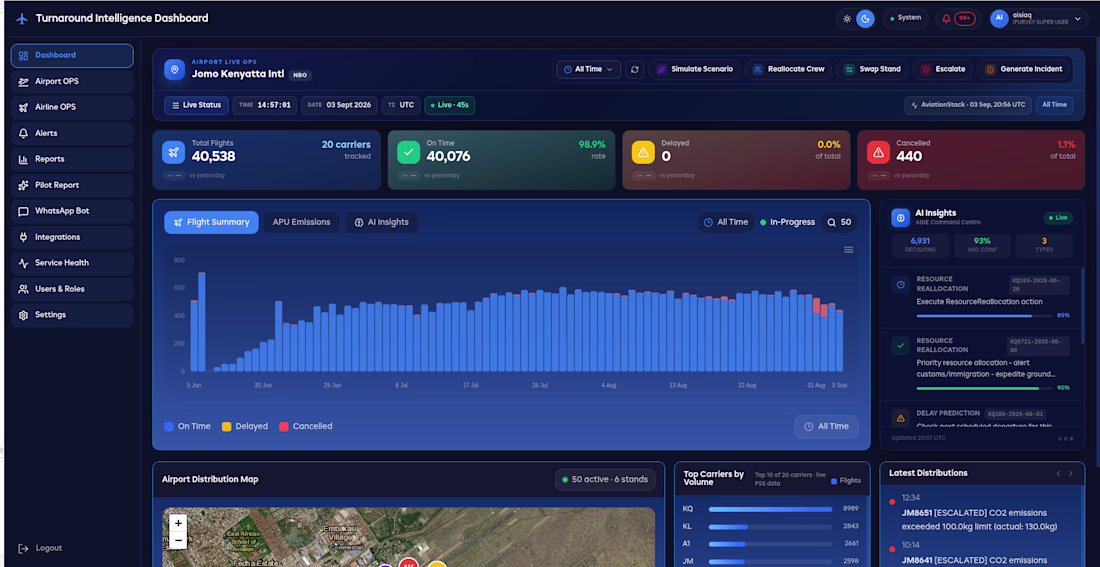The image size is (1100, 567).
Task: Click green check icon of KQ6721 insight
Action: pos(901,346)
